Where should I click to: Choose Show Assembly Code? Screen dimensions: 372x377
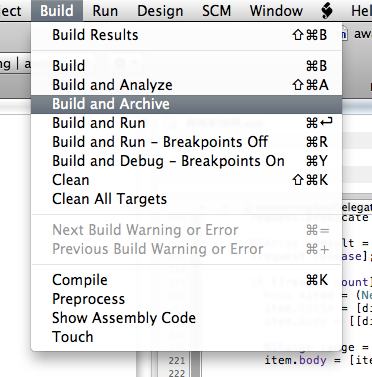coord(187,318)
